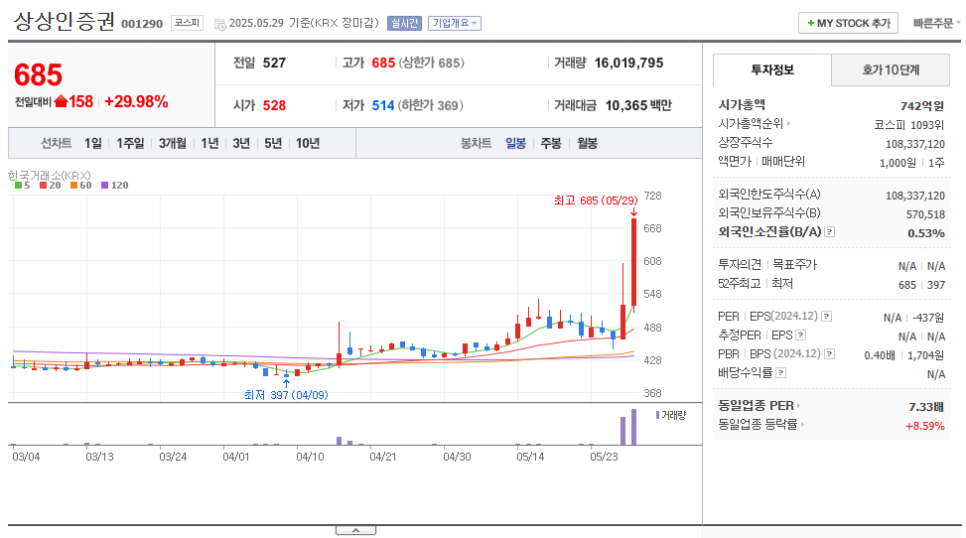This screenshot has width=966, height=538.
Task: Expand the 빠른주문 dropdown
Action: 936,23
